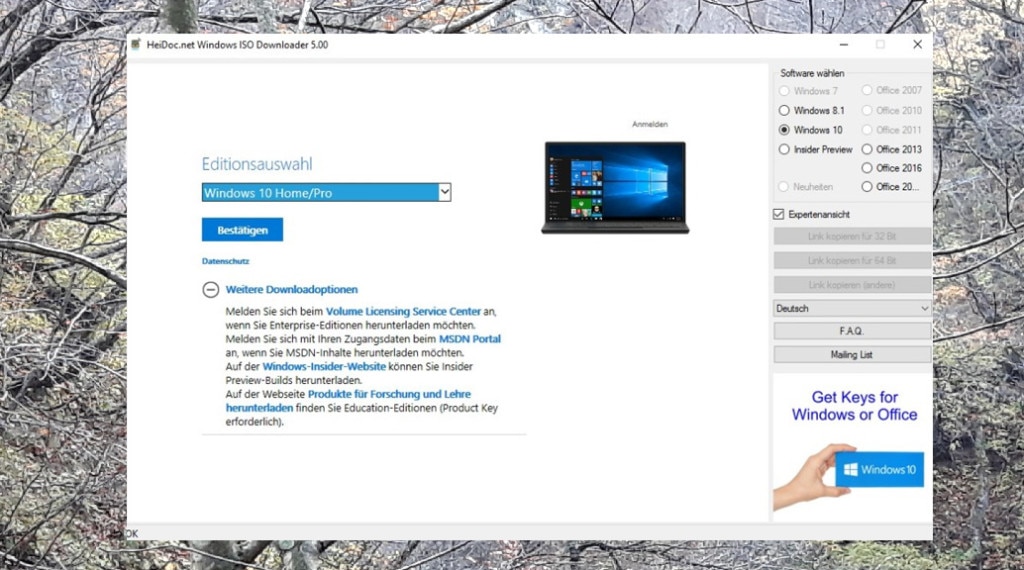The image size is (1024, 570).
Task: Toggle the Expertenansicht checkbox
Action: (779, 214)
